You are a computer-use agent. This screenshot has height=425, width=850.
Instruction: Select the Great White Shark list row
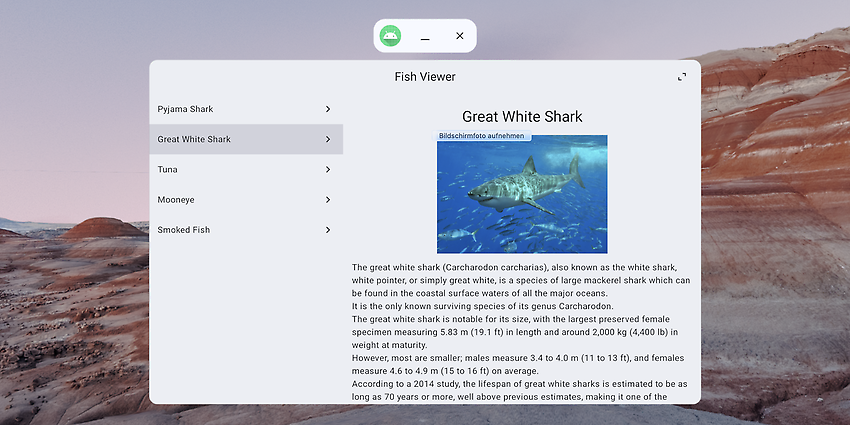point(246,139)
